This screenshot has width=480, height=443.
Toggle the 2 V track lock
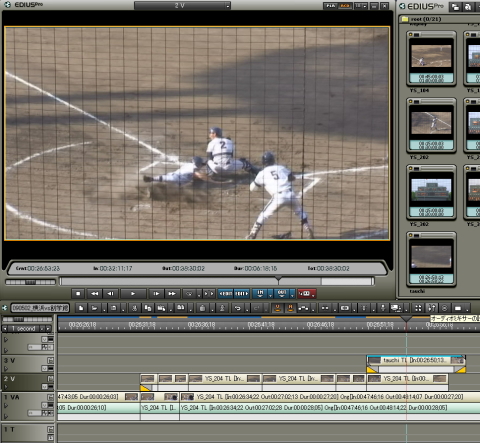[50, 379]
